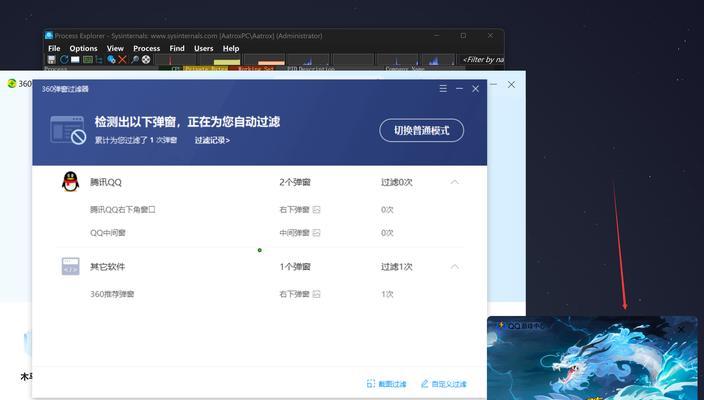Image resolution: width=704 pixels, height=400 pixels.
Task: Open the hamburger menu in 360弹窗过滤器
Action: pyautogui.click(x=443, y=88)
